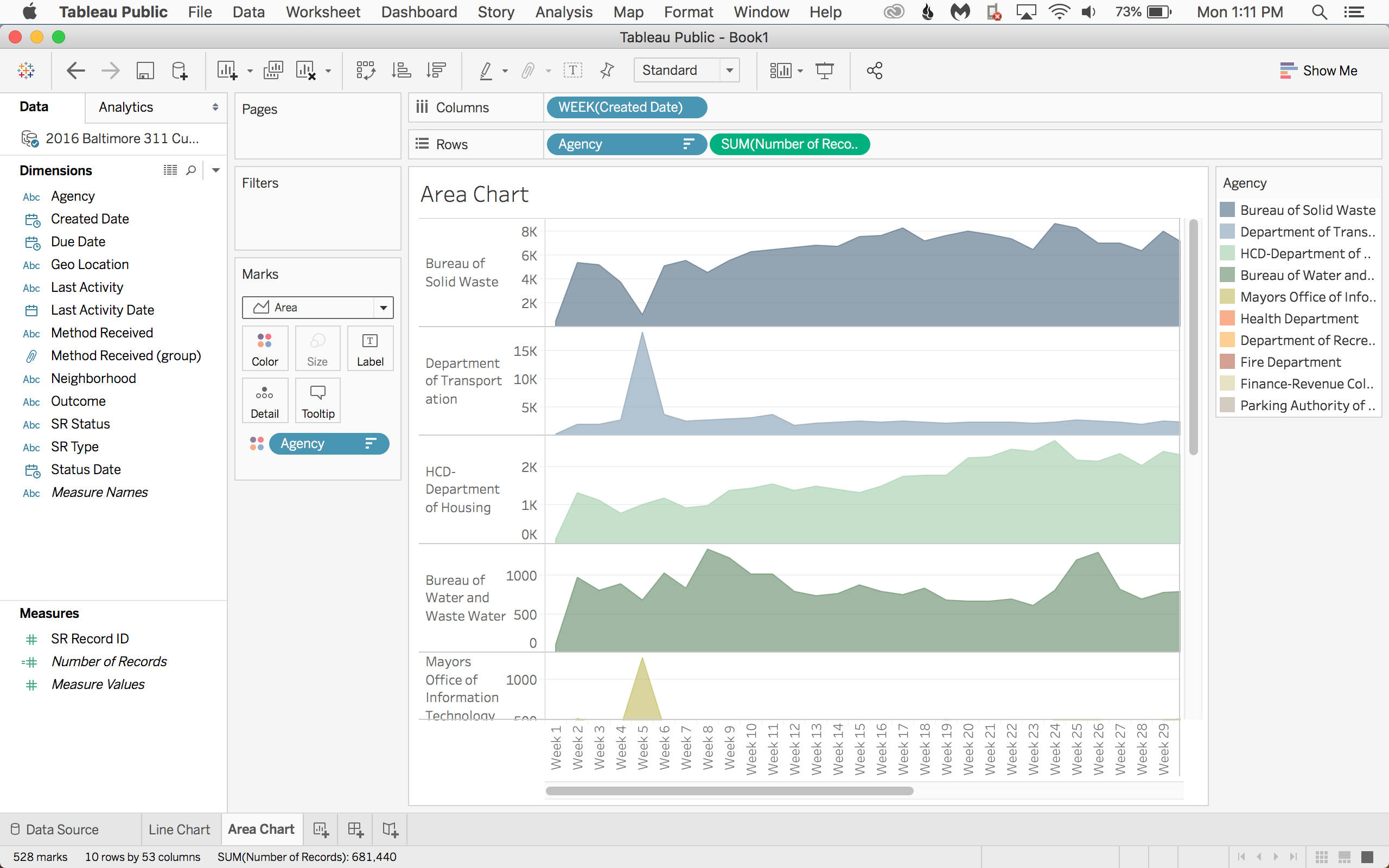Switch to the Analytics pane tab
The image size is (1389, 868).
pos(126,107)
